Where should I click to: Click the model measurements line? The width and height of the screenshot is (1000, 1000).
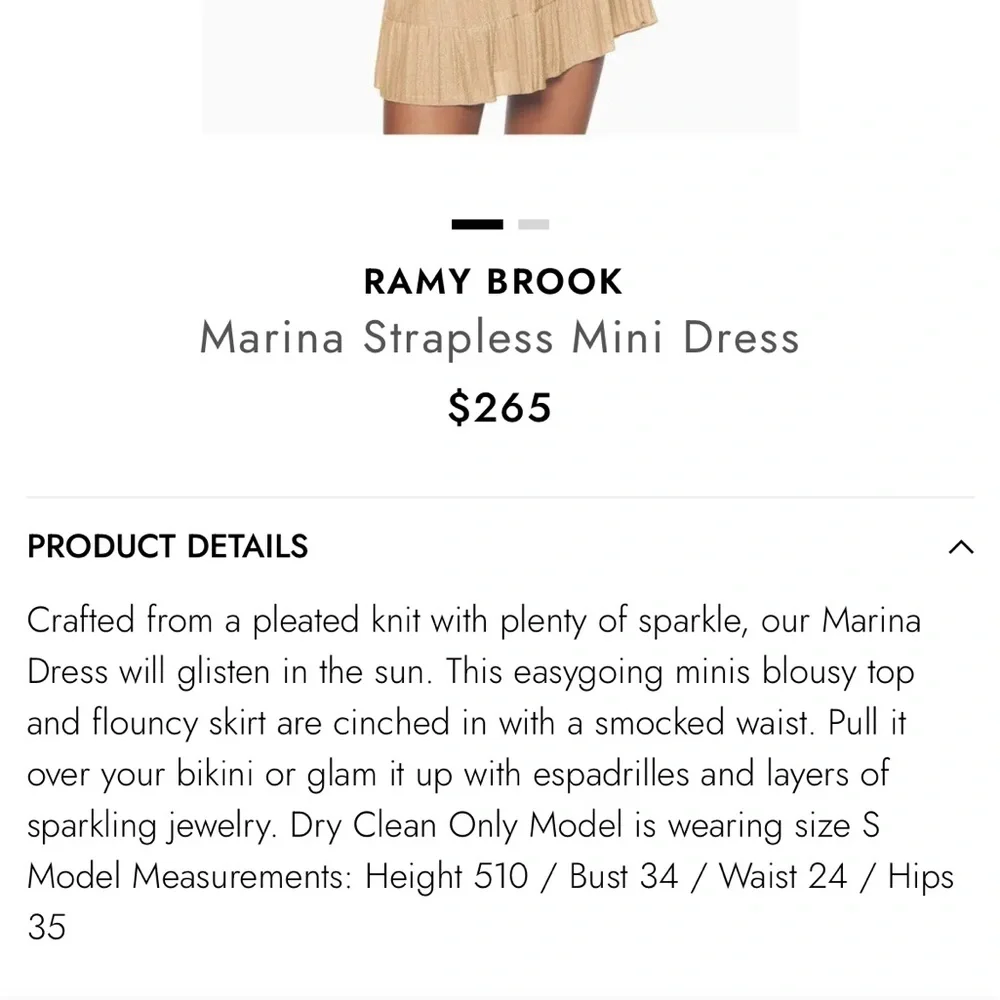(489, 876)
